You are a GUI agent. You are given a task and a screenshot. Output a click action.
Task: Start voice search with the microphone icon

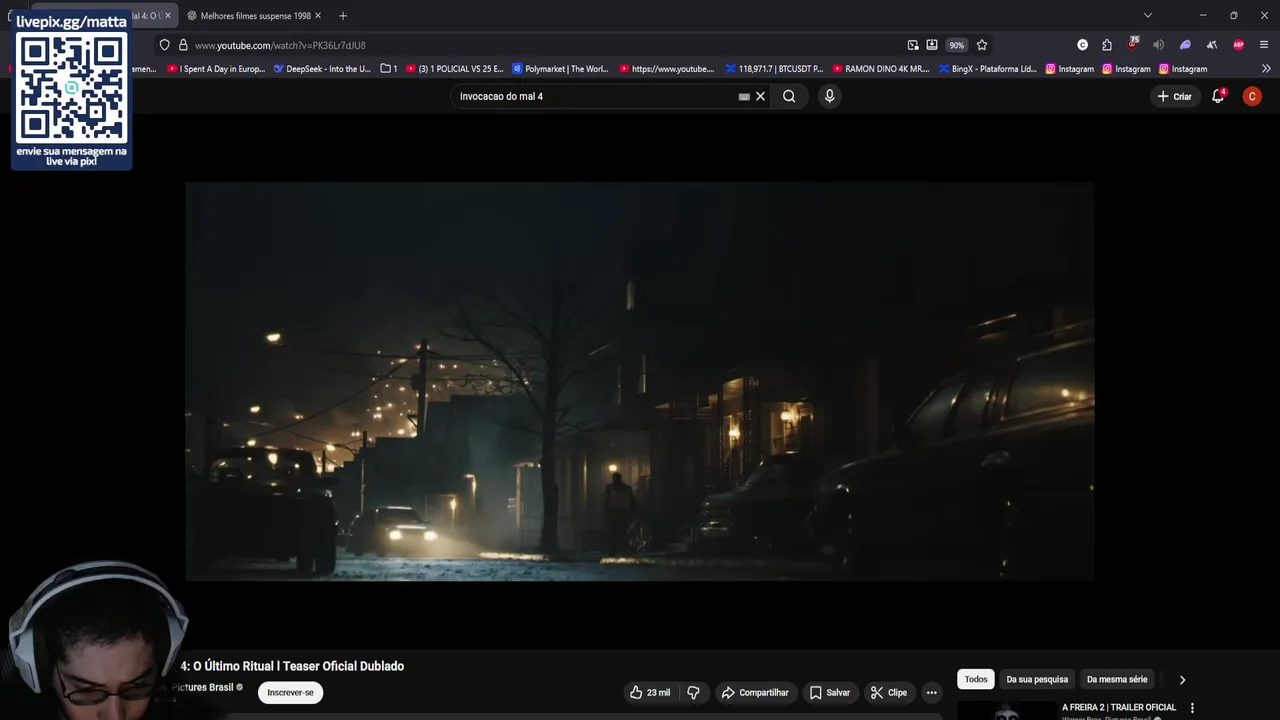coord(829,96)
